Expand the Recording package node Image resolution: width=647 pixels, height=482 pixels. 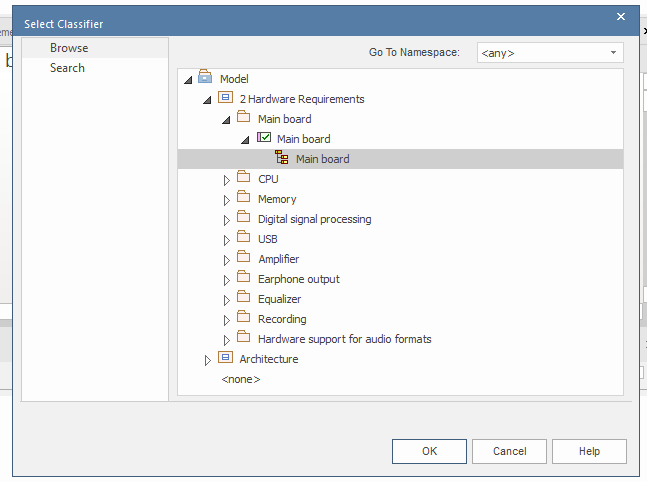coord(226,320)
